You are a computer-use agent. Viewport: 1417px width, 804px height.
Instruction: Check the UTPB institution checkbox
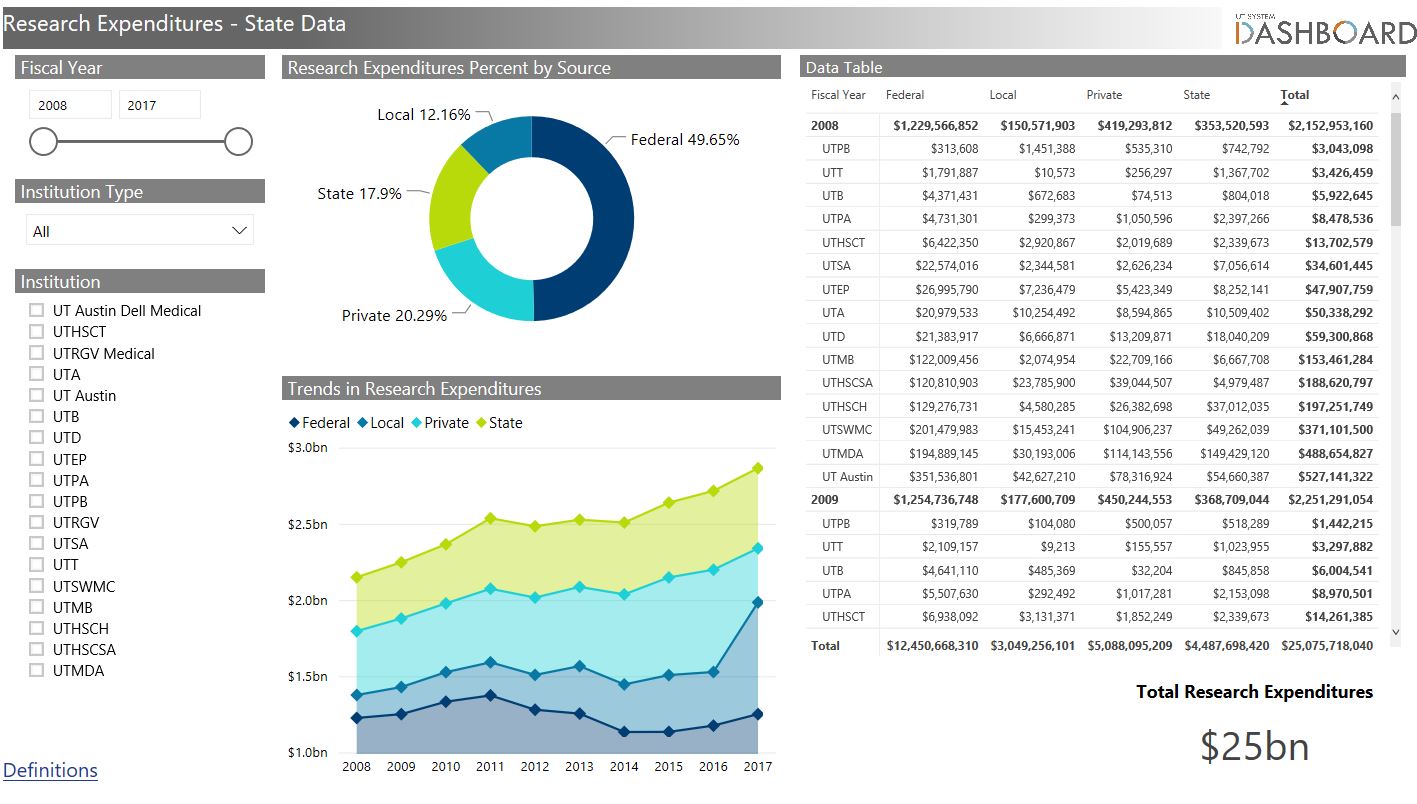[x=36, y=501]
